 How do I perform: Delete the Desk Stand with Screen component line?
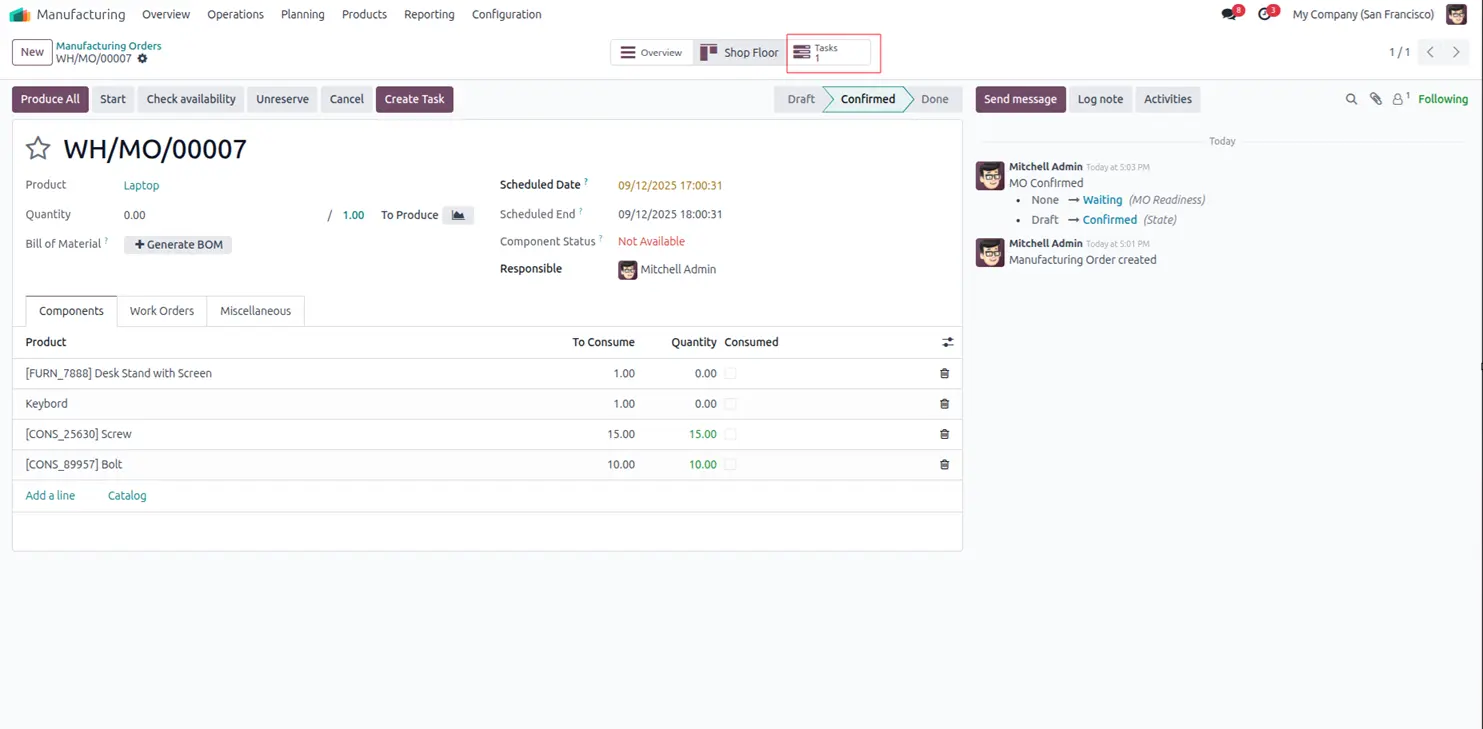[944, 374]
